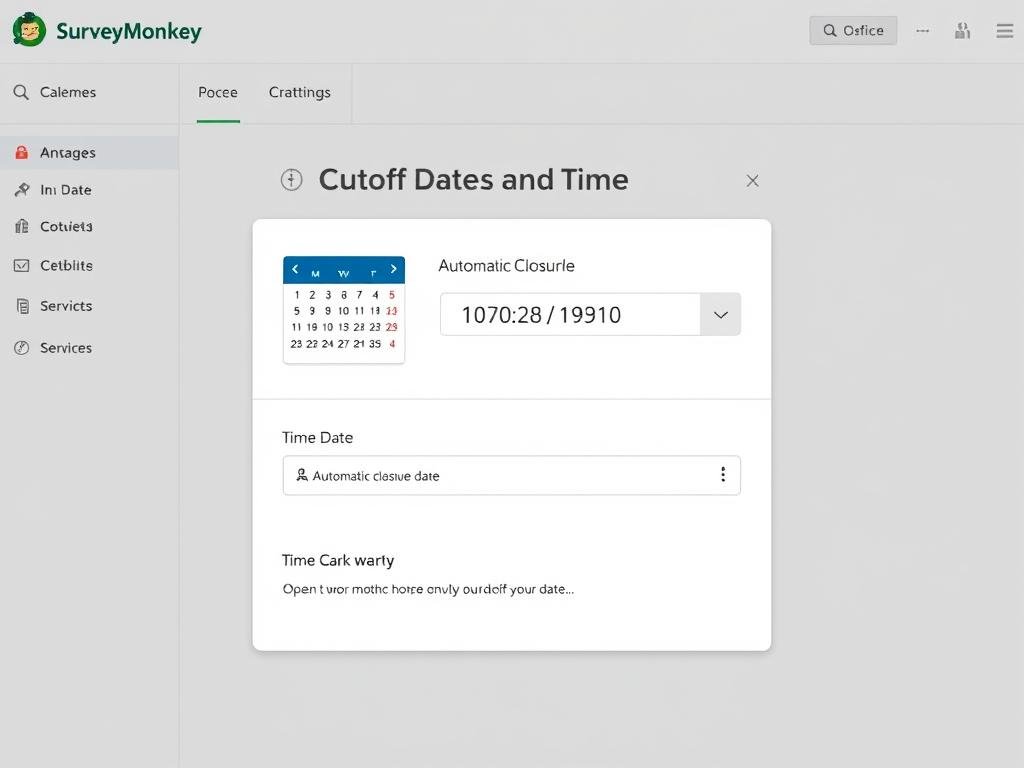This screenshot has width=1024, height=768.
Task: Expand options for Automatic clasue date field
Action: (723, 475)
